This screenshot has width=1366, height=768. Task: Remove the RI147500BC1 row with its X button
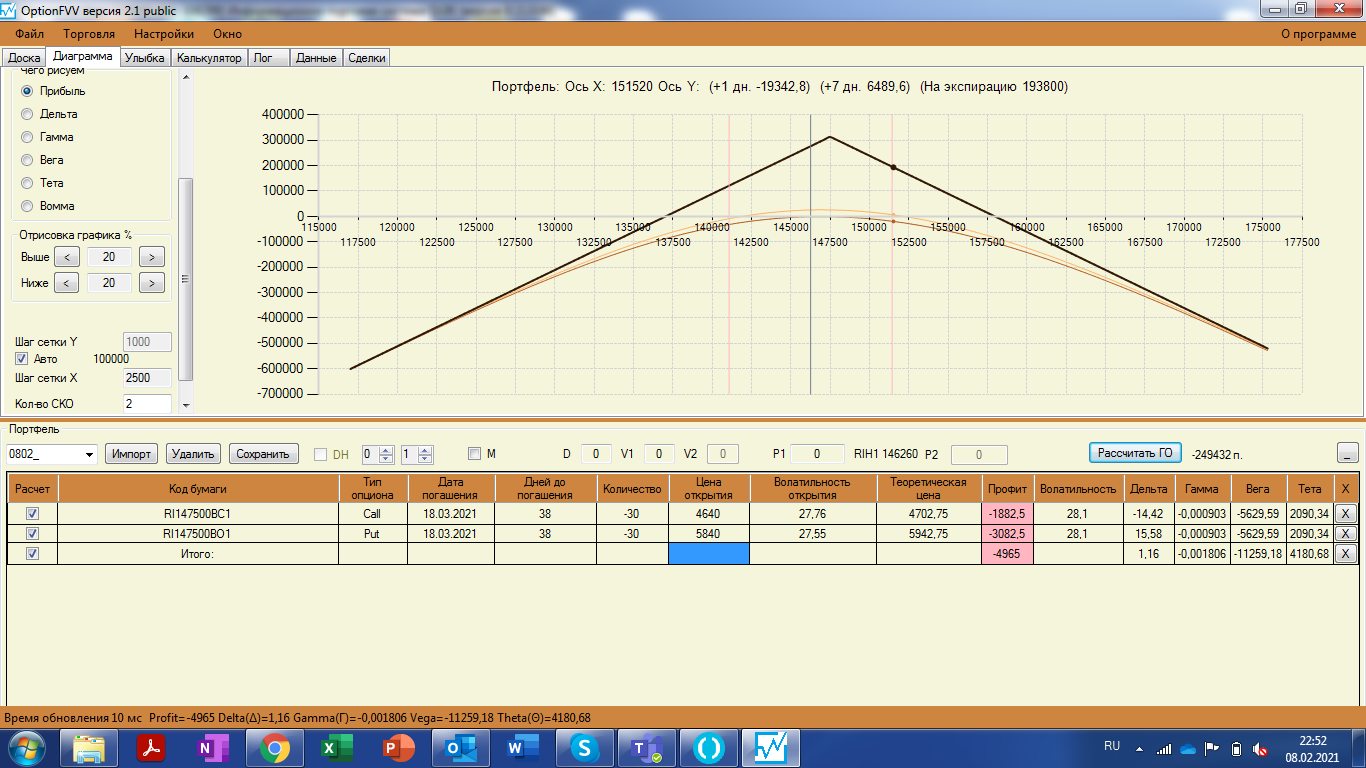(1345, 513)
